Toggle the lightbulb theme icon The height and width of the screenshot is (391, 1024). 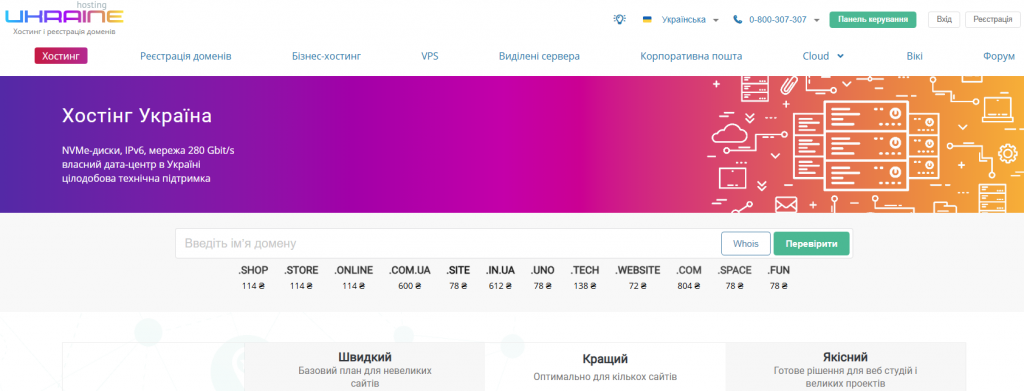tap(619, 20)
